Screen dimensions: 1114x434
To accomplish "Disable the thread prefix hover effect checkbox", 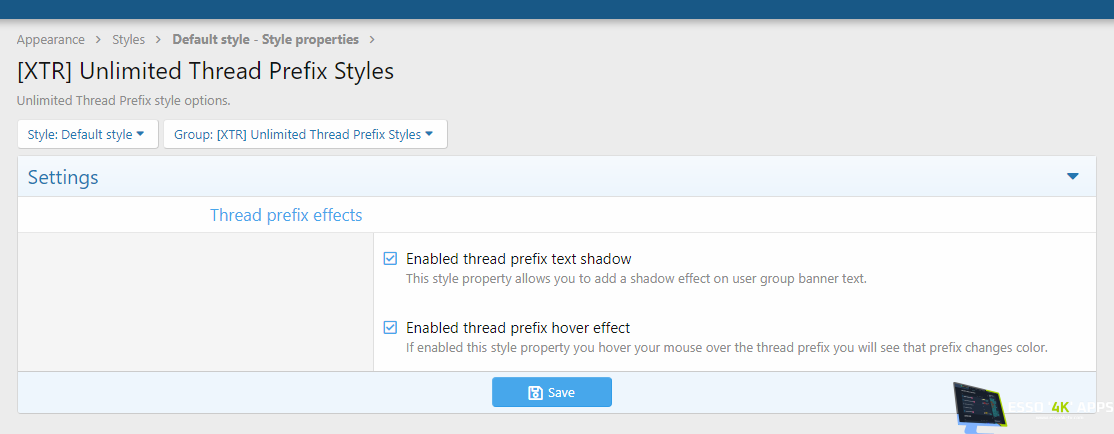I will point(391,328).
